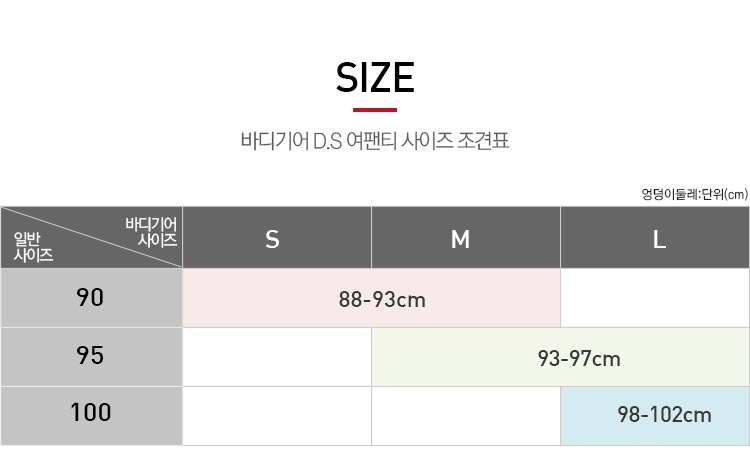
Task: Select the Korean subtitle text under SIZE
Action: [x=375, y=141]
